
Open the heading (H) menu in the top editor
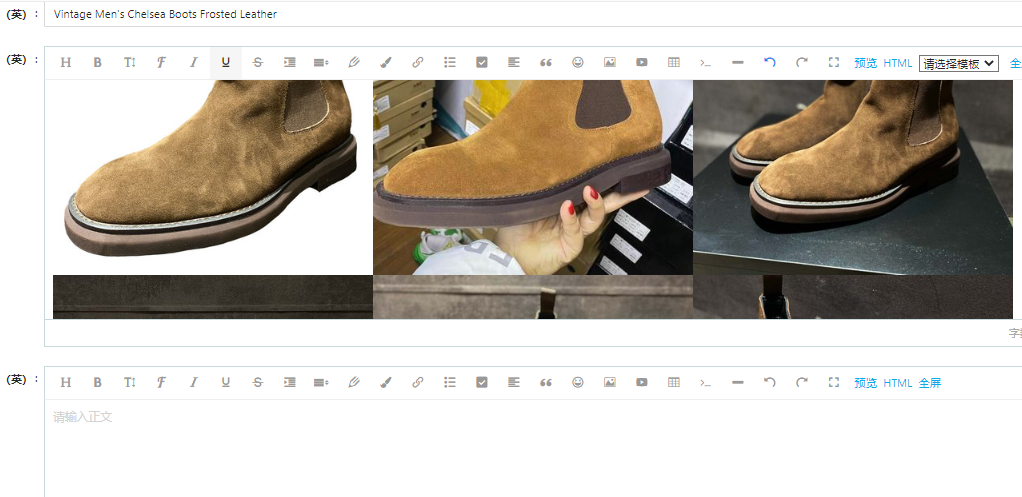pyautogui.click(x=66, y=62)
